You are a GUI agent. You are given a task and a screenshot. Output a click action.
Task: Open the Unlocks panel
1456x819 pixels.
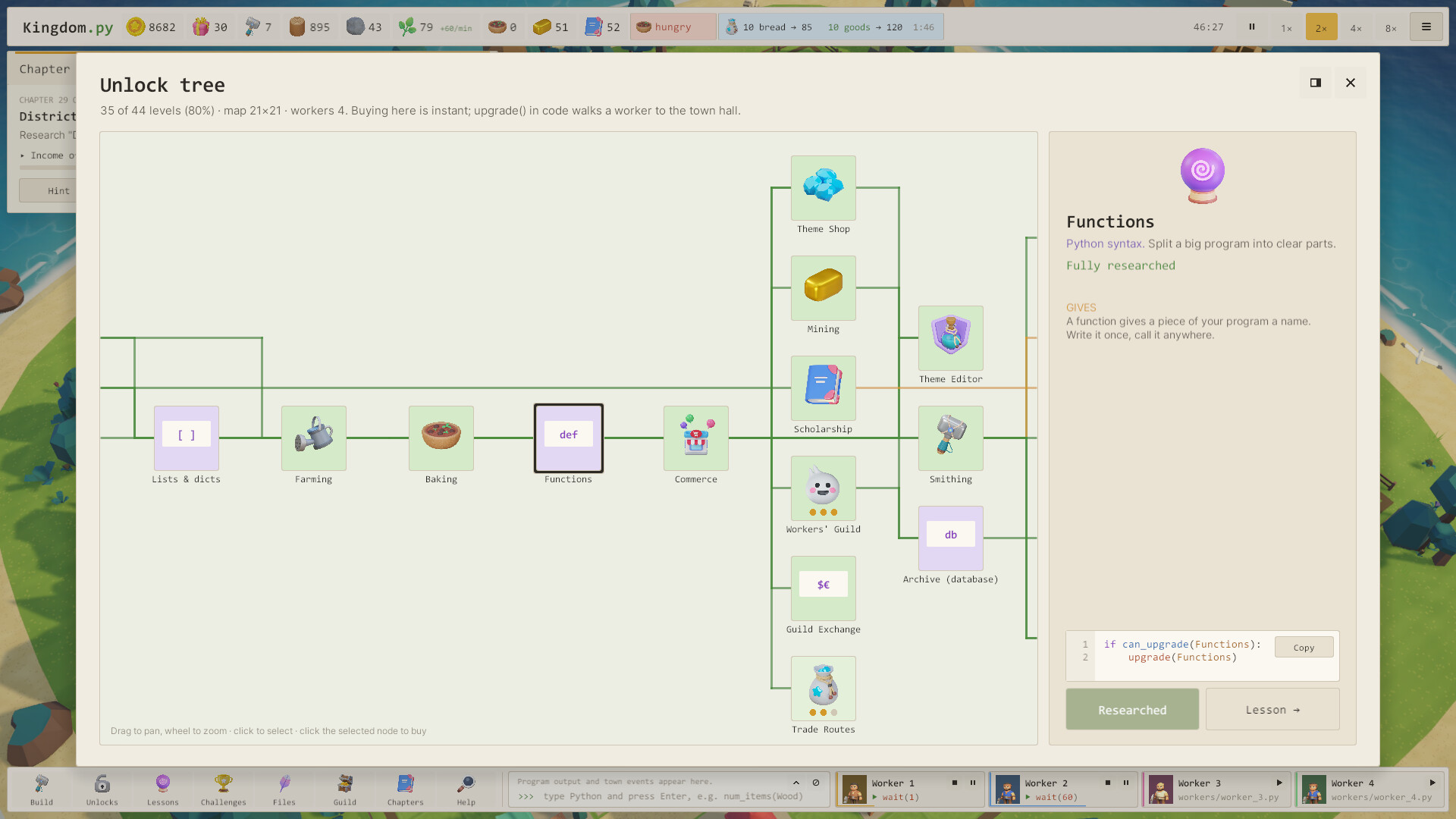(x=102, y=789)
